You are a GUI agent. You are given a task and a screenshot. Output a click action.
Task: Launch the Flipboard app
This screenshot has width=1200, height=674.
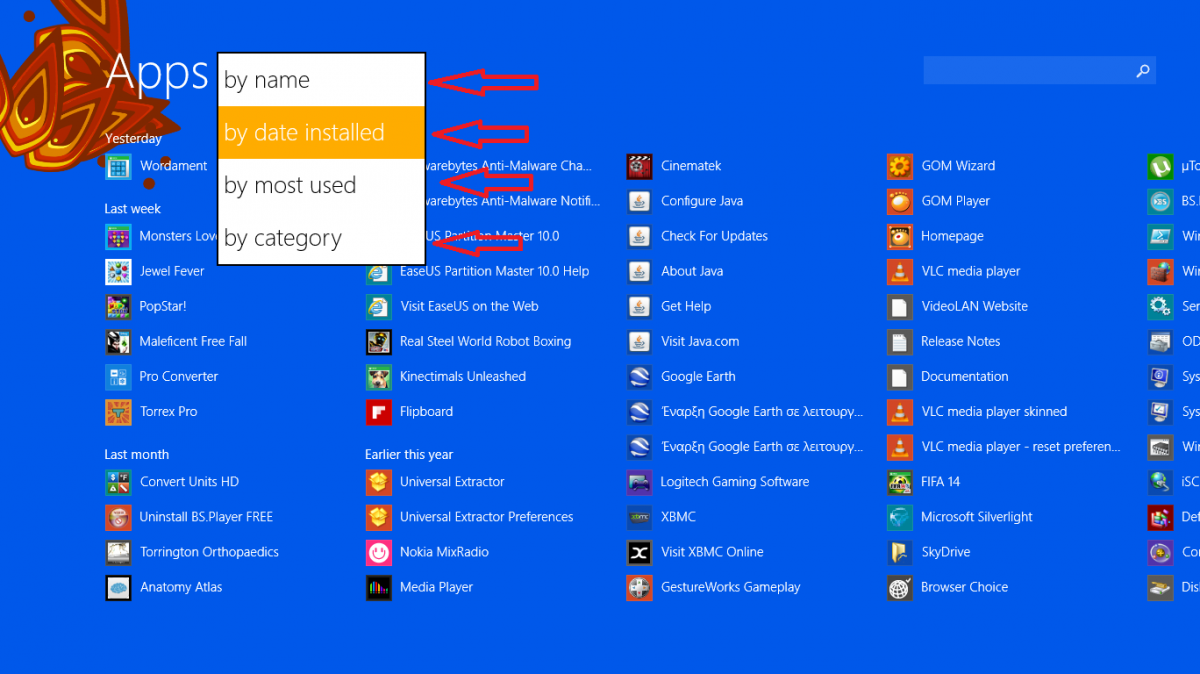(x=410, y=411)
